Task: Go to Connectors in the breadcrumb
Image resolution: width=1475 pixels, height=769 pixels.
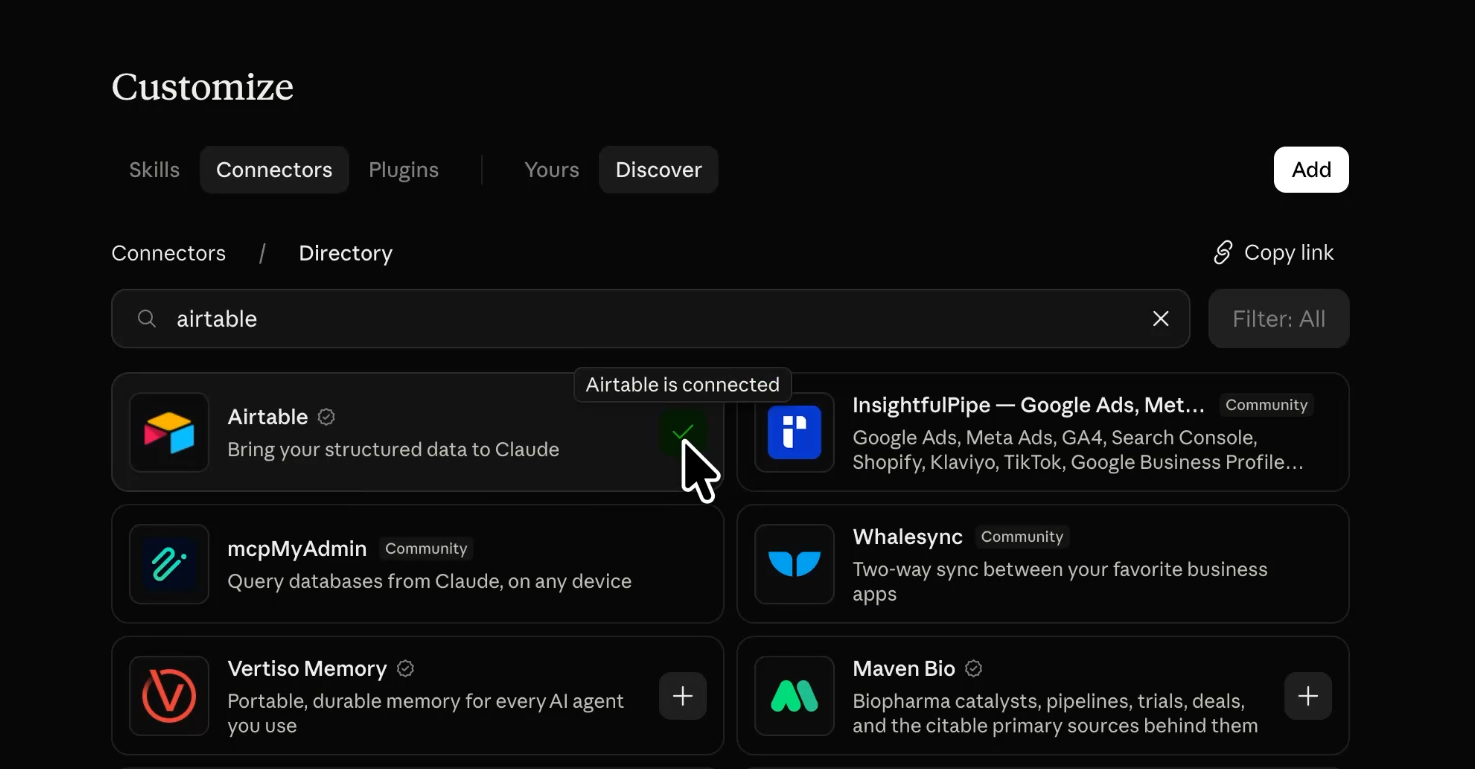Action: tap(169, 253)
